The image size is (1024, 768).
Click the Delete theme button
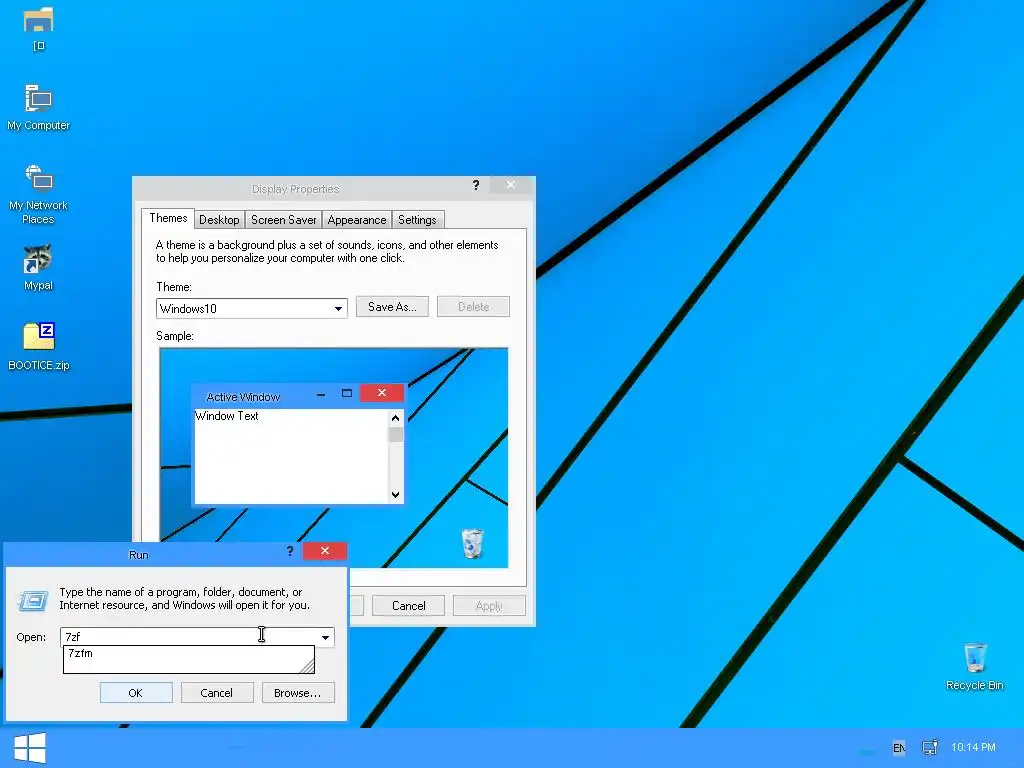pos(473,307)
